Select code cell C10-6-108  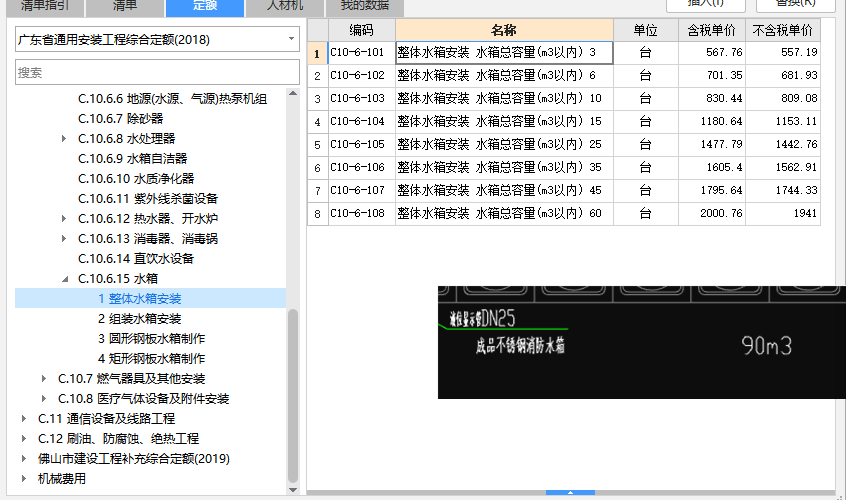[x=361, y=214]
